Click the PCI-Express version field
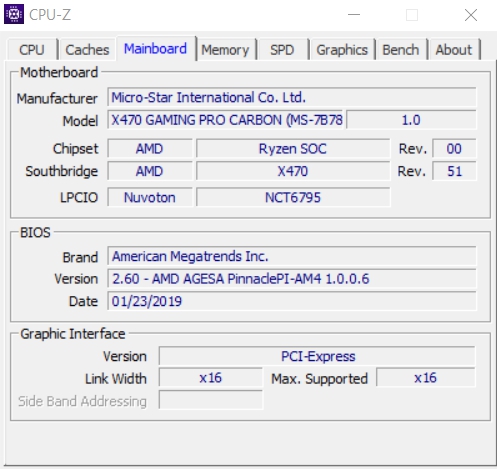497x469 pixels. click(317, 356)
